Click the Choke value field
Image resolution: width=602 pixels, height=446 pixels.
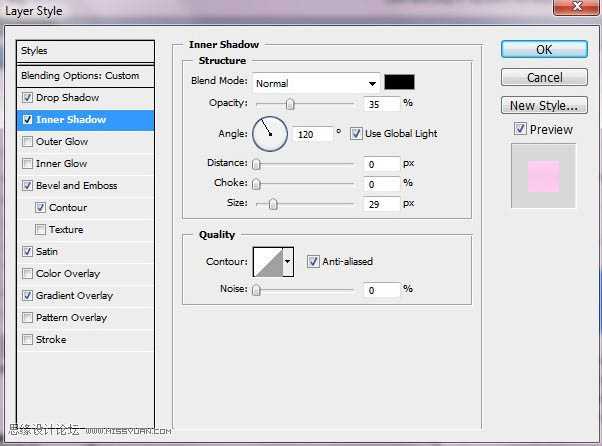[382, 184]
